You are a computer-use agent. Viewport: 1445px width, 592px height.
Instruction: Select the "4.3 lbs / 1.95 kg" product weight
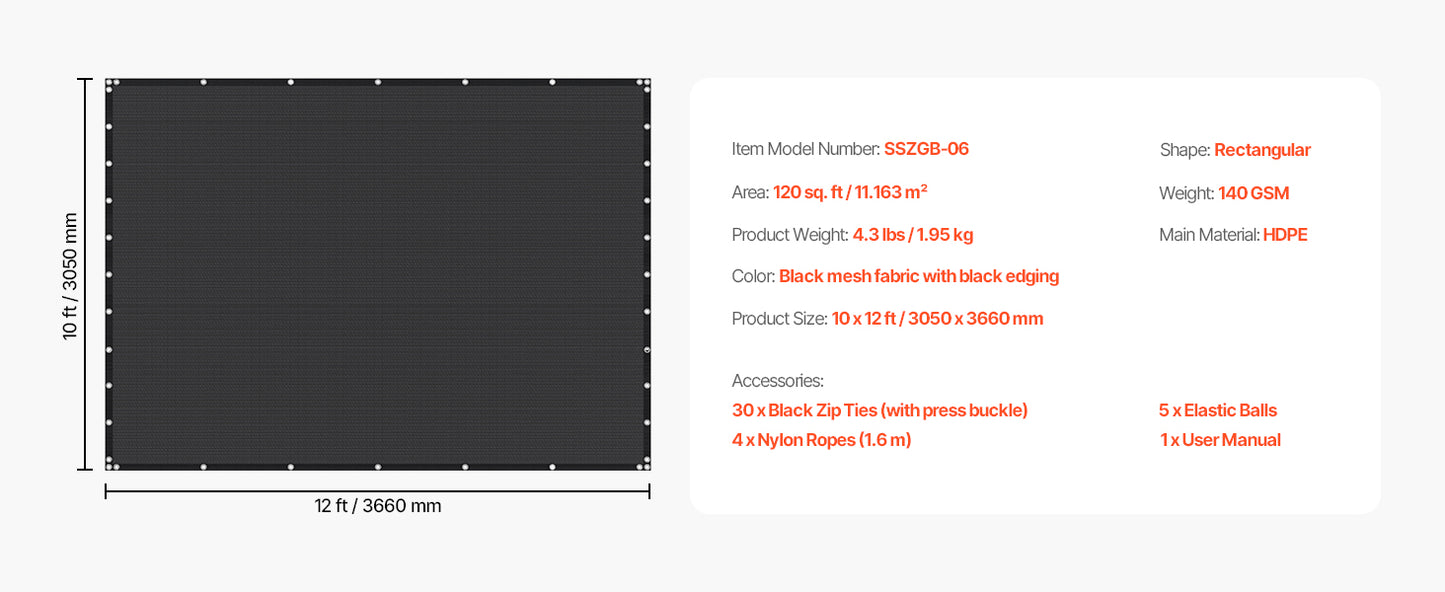(x=912, y=235)
